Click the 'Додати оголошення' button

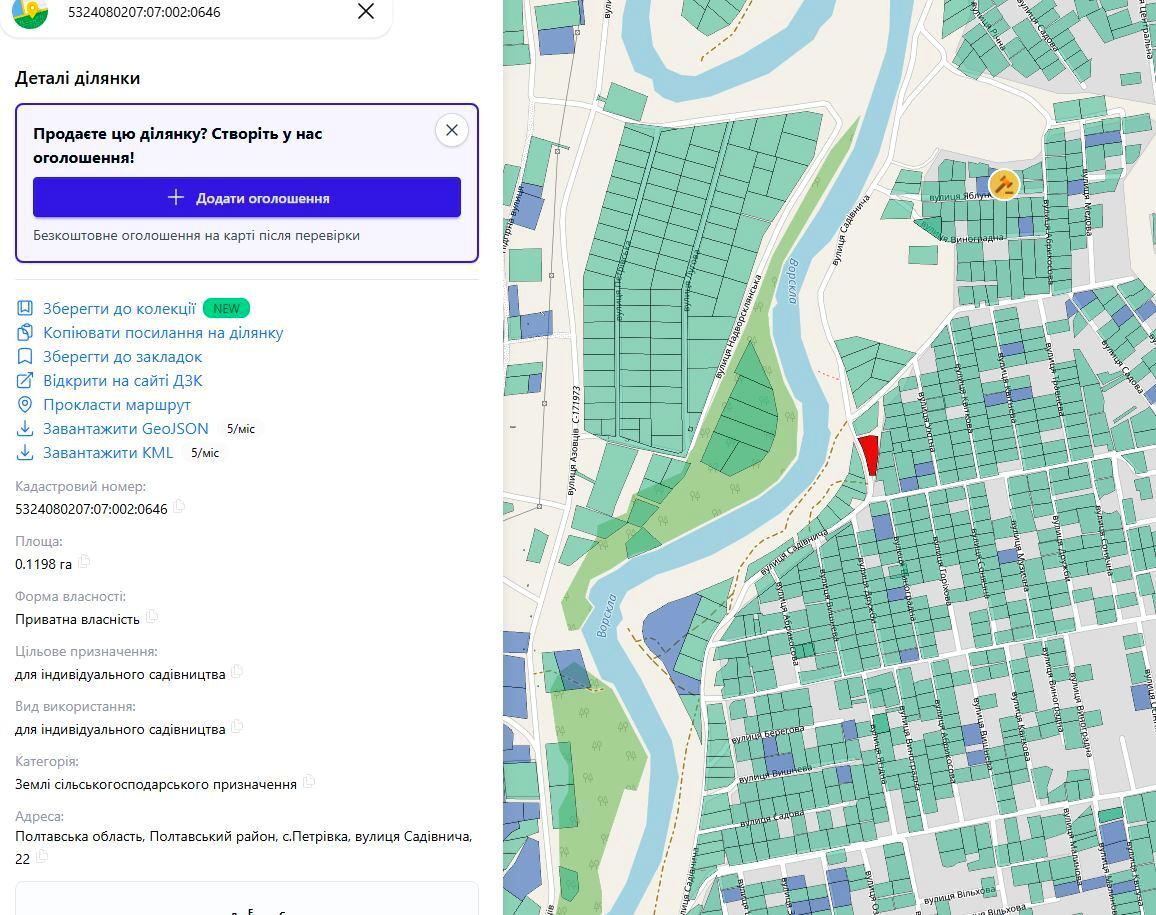(x=247, y=198)
